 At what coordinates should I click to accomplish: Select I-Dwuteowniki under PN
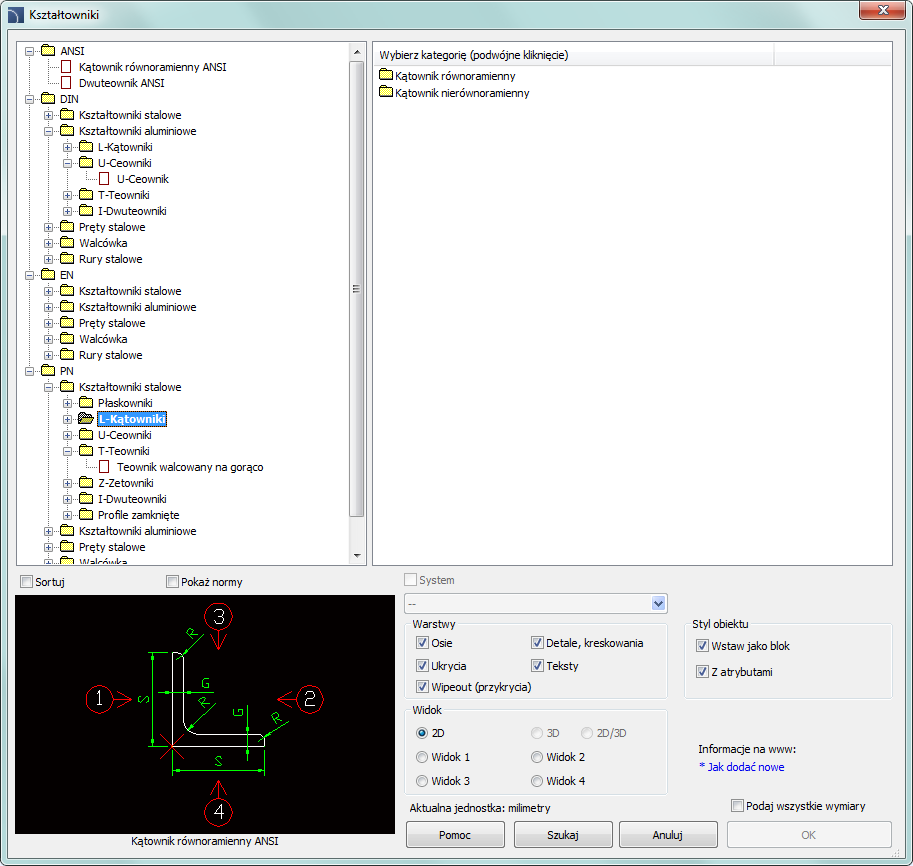tap(132, 499)
